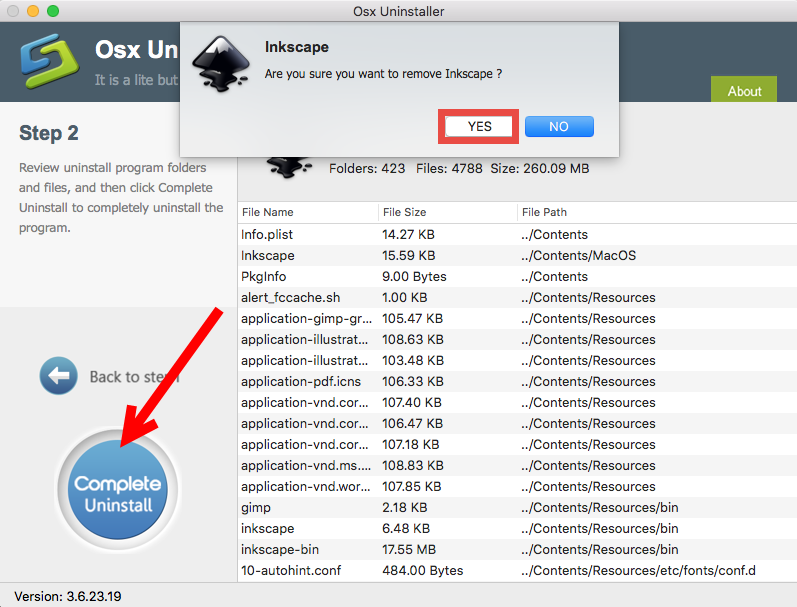Sort by the File Name column header

308,212
